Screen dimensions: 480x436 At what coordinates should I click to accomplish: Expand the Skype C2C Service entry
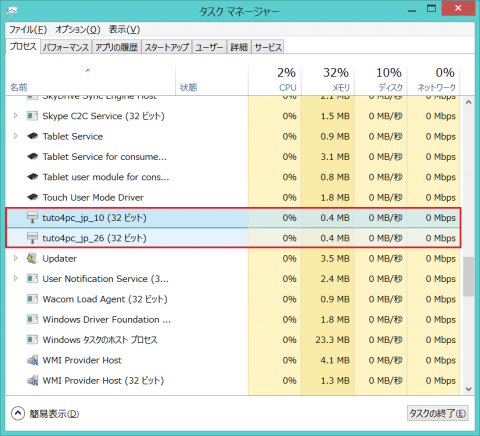[15, 116]
